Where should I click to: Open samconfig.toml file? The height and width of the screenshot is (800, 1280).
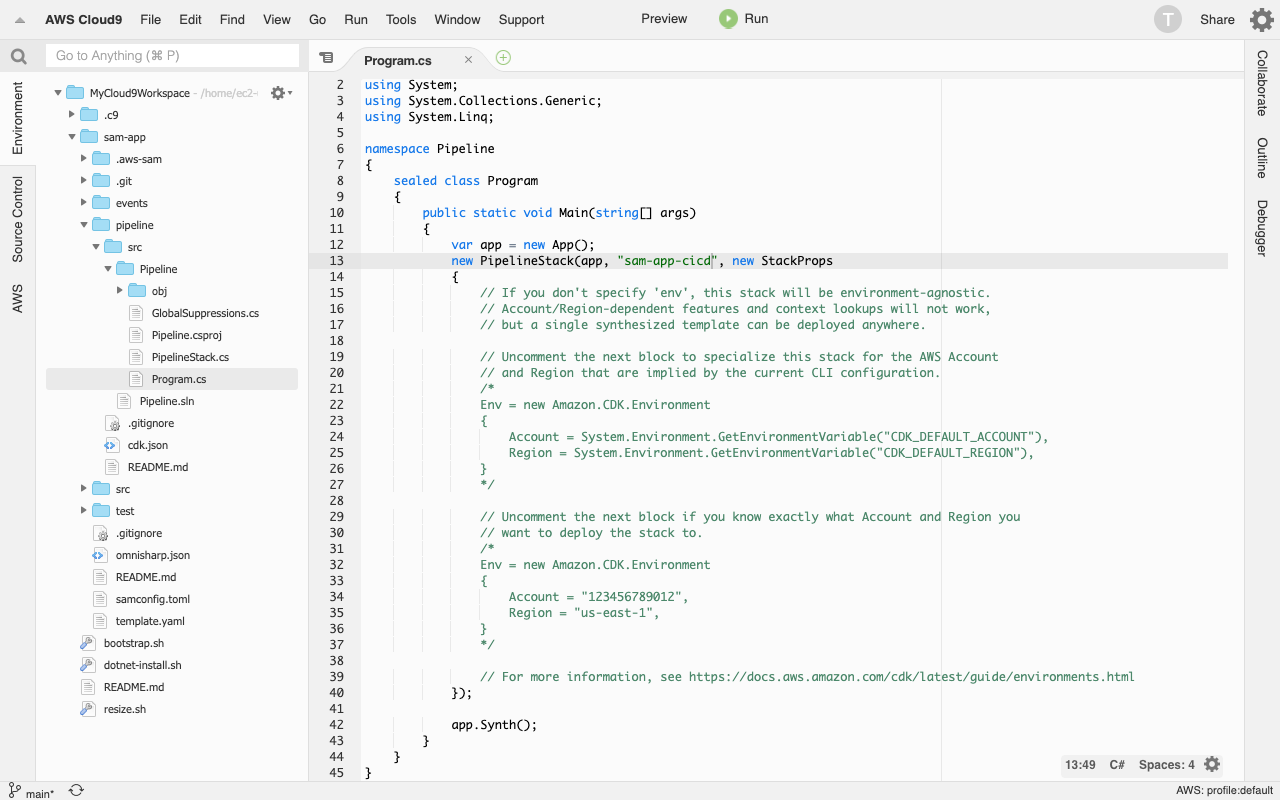(x=152, y=599)
